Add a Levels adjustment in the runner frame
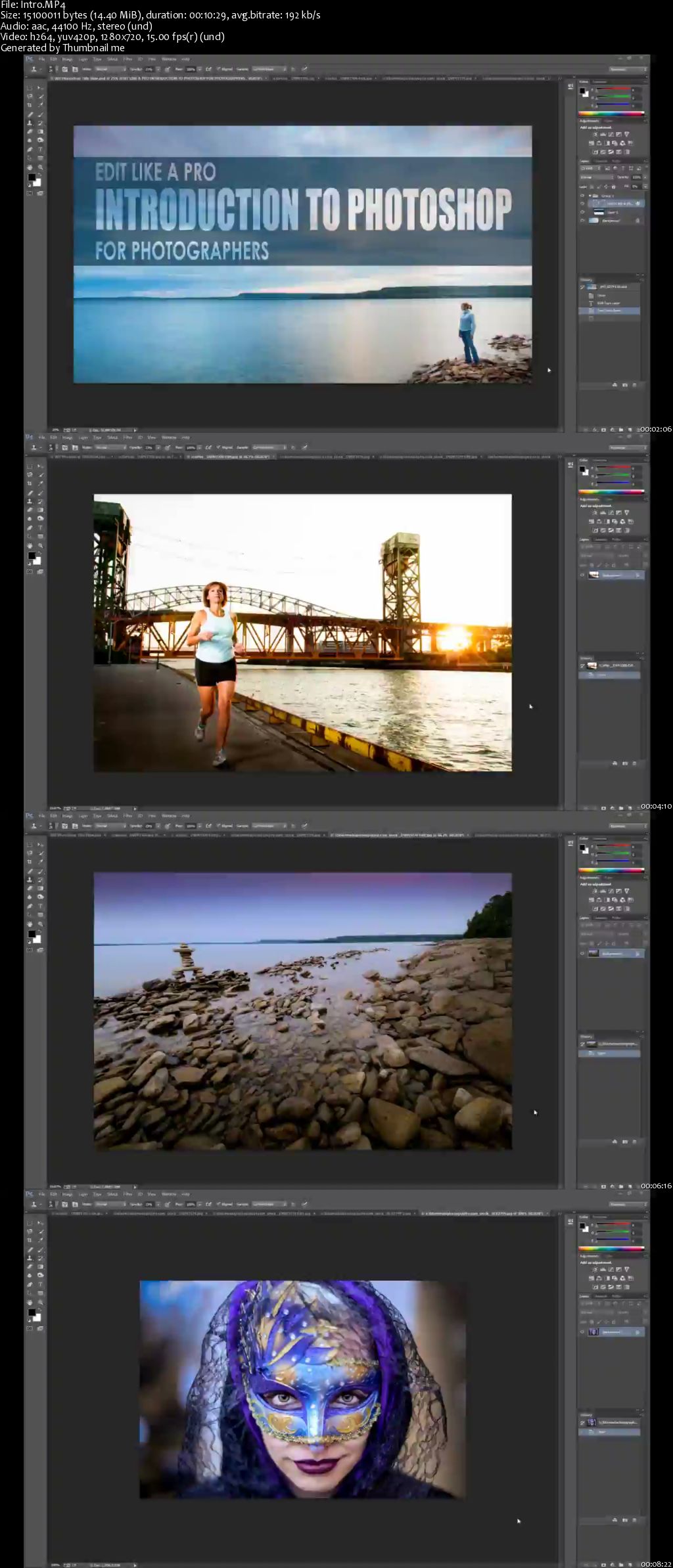The image size is (673, 1568). tap(603, 513)
